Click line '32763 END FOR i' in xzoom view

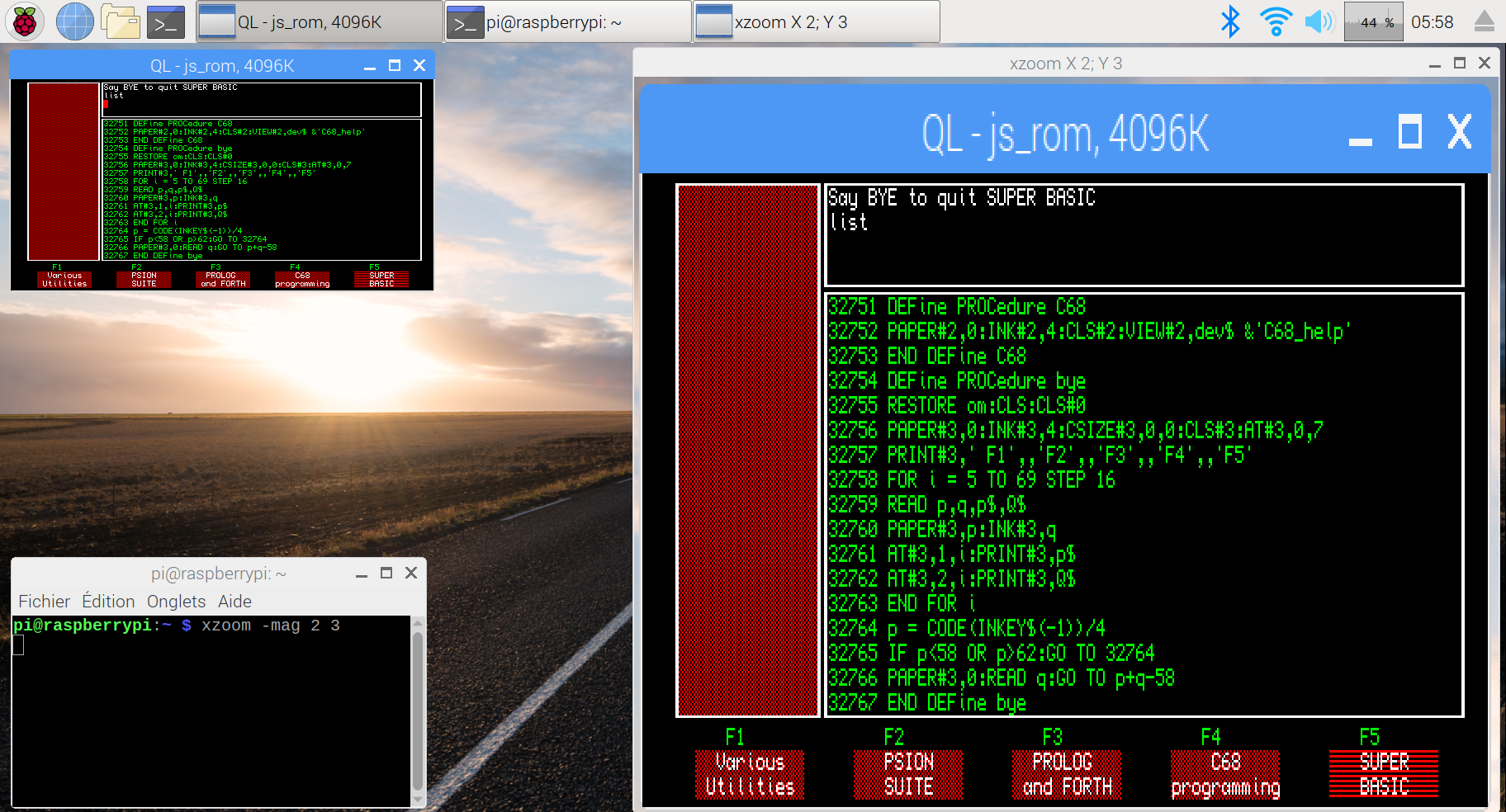coord(902,604)
